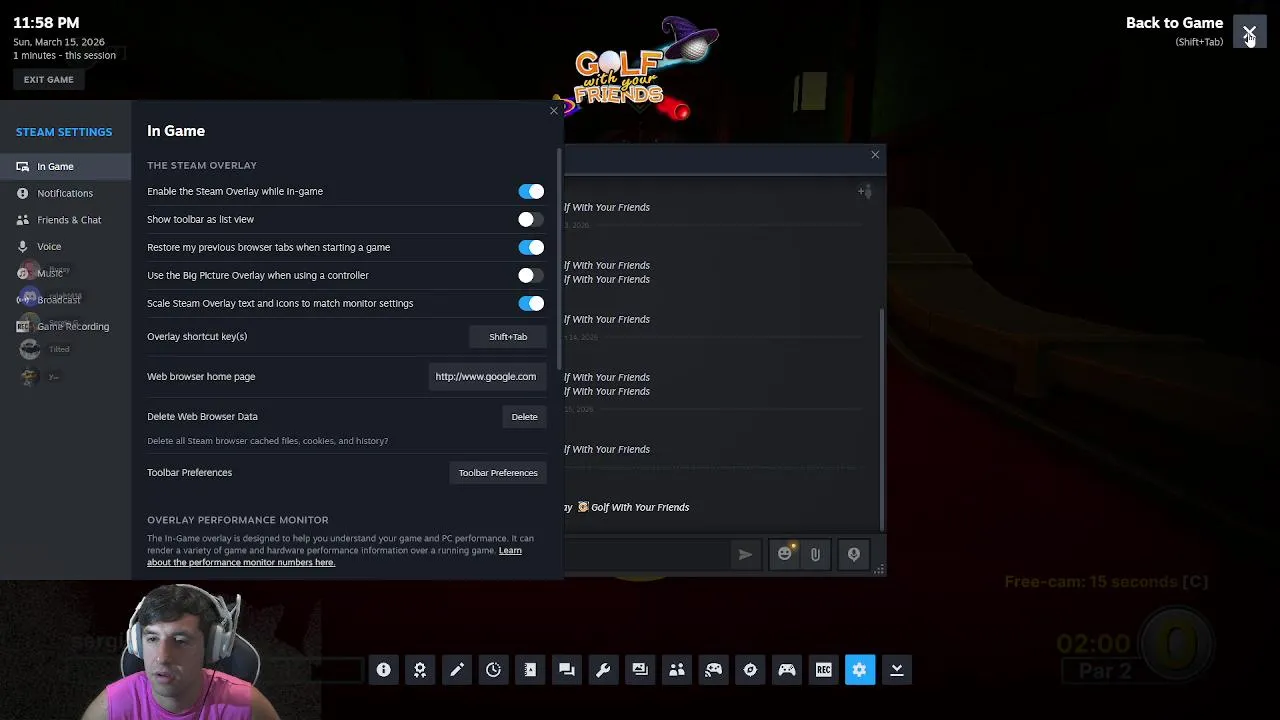Click the send message arrow icon
This screenshot has height=720, width=1280.
[x=745, y=554]
